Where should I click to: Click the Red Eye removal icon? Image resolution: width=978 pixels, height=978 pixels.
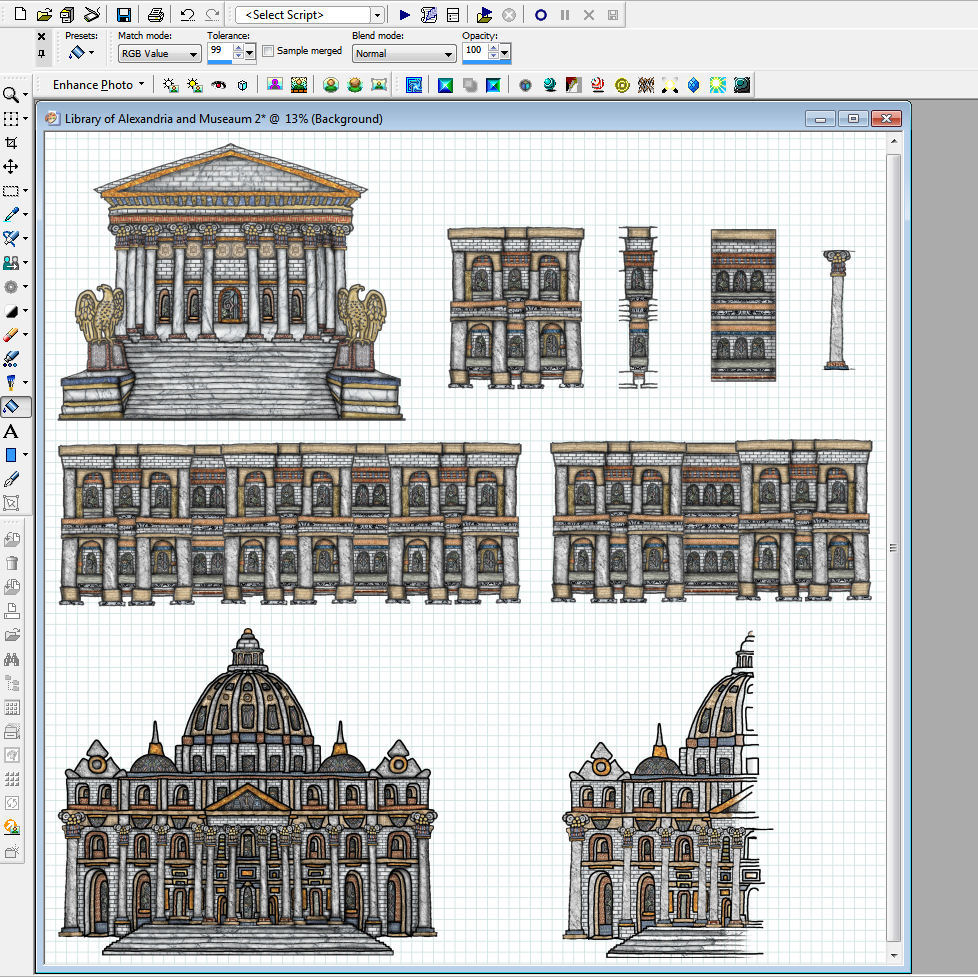coord(219,85)
